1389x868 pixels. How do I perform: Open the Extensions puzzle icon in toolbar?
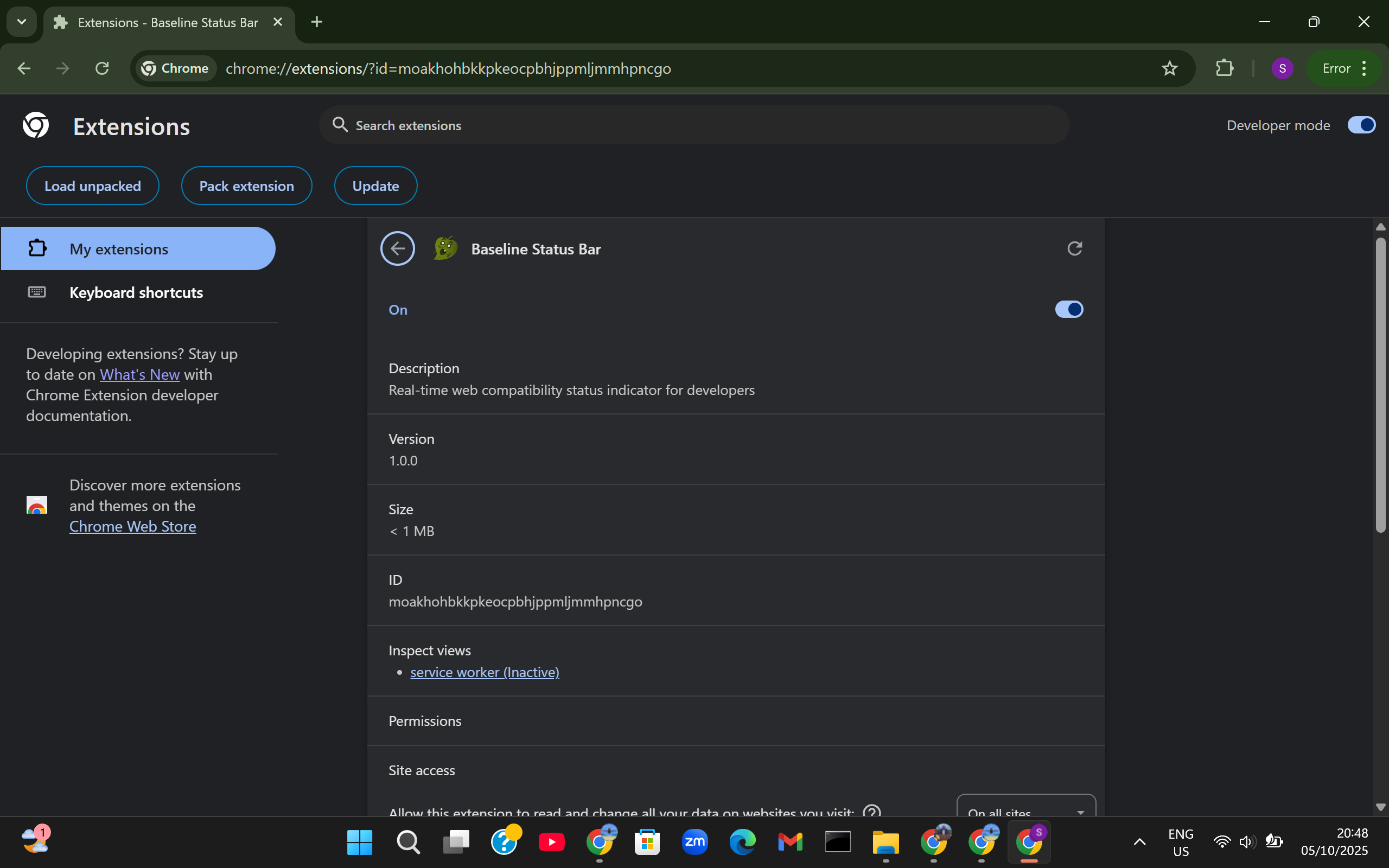tap(1224, 68)
